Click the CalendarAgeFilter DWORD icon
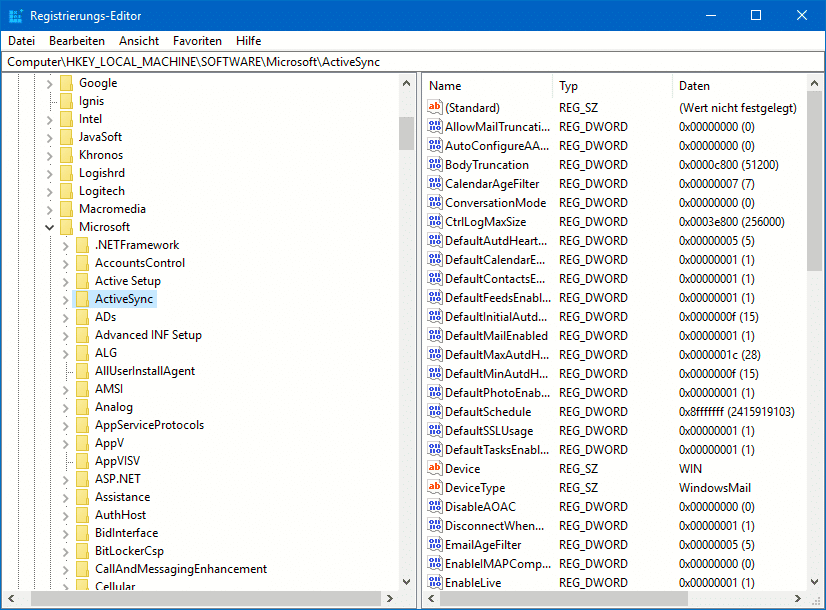The width and height of the screenshot is (826, 610). coord(435,183)
